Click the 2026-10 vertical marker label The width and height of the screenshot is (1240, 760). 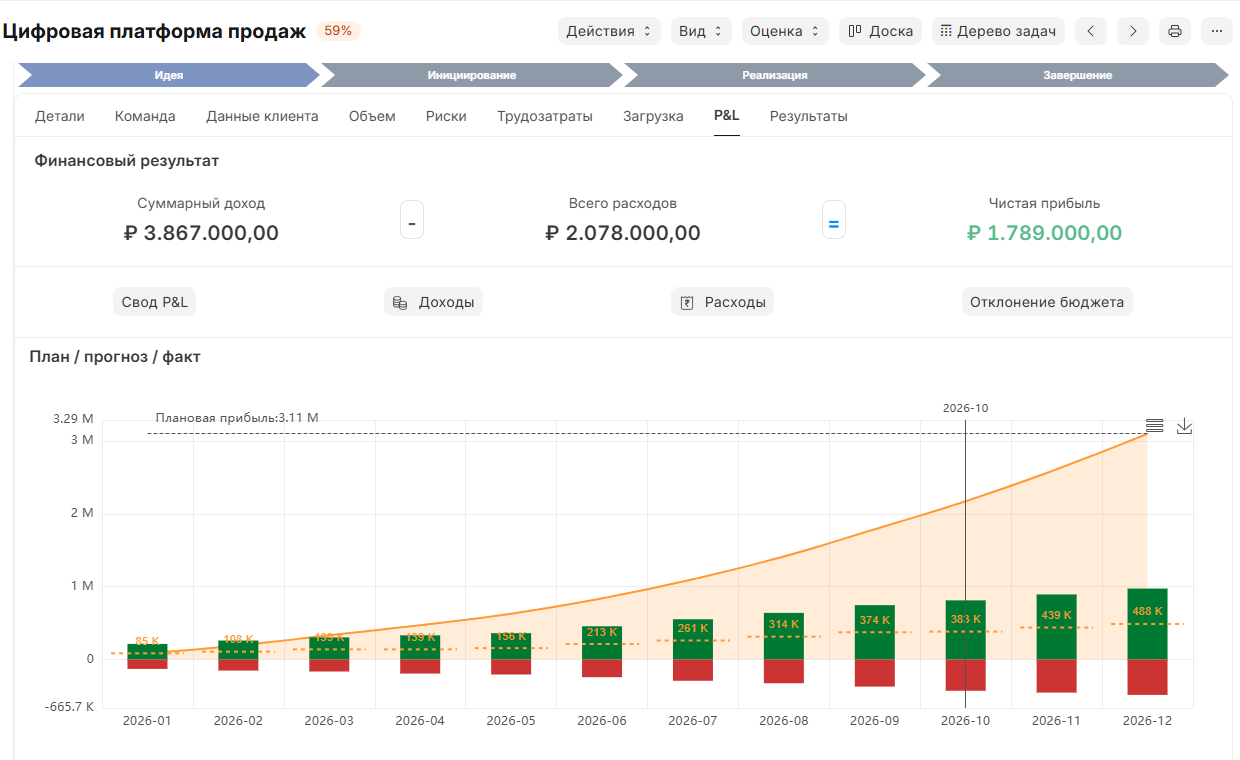tap(965, 408)
